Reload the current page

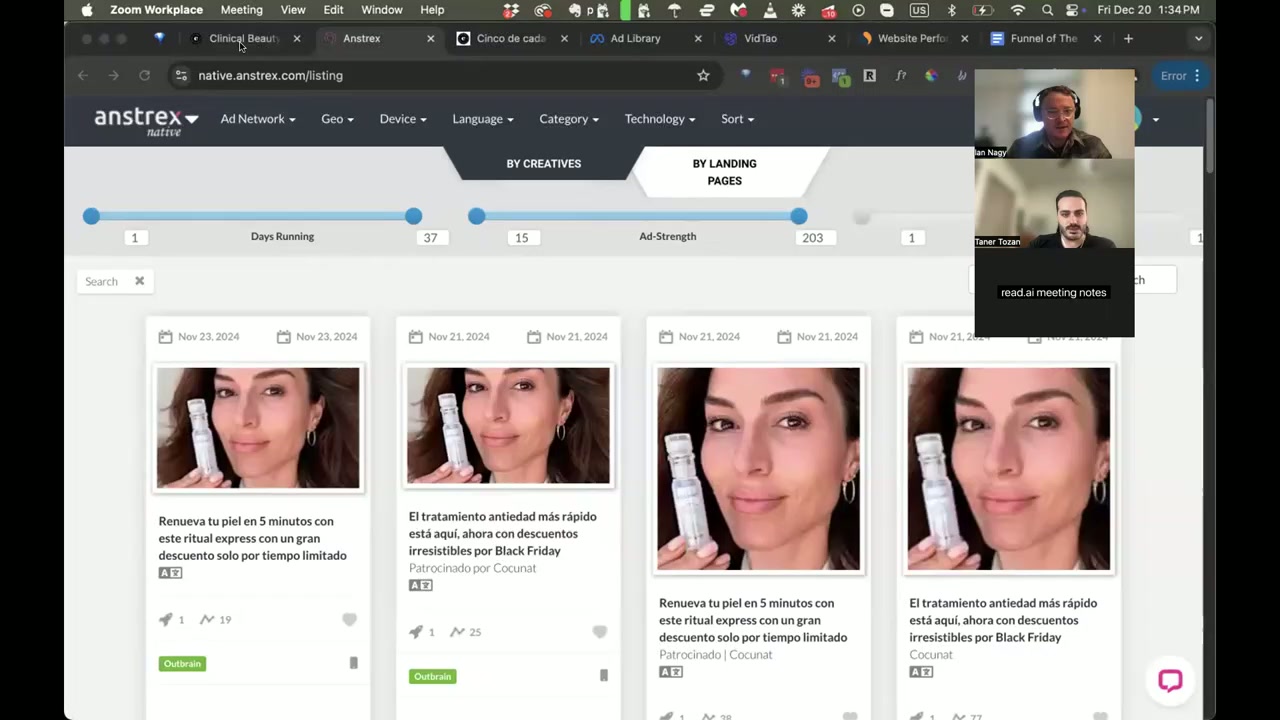[x=144, y=75]
